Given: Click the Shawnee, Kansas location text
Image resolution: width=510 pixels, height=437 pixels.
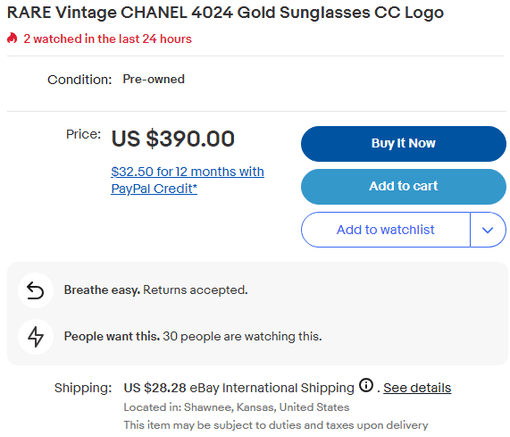Looking at the screenshot, I should (x=236, y=407).
